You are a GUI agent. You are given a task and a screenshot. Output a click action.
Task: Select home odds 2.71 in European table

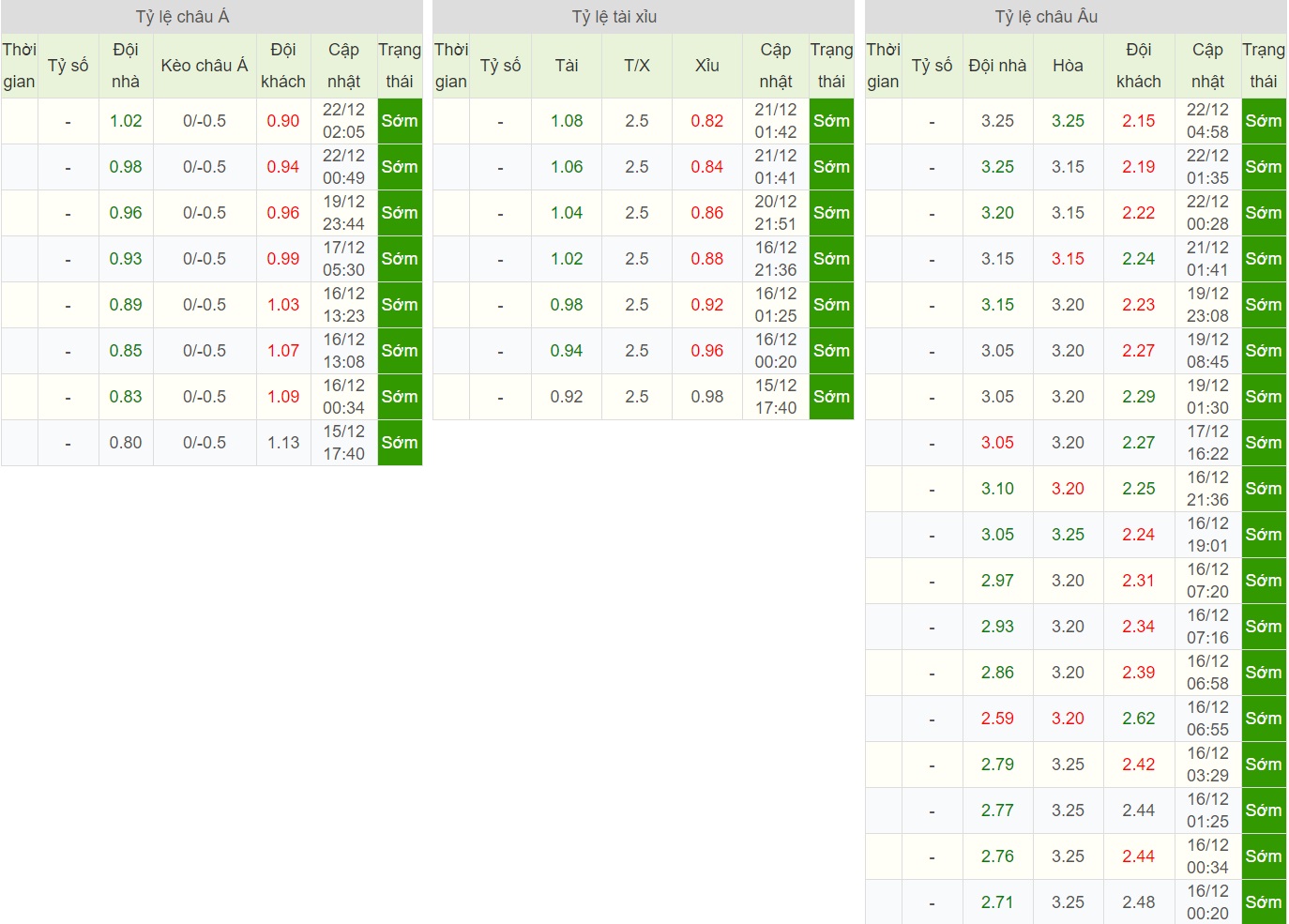coord(998,902)
